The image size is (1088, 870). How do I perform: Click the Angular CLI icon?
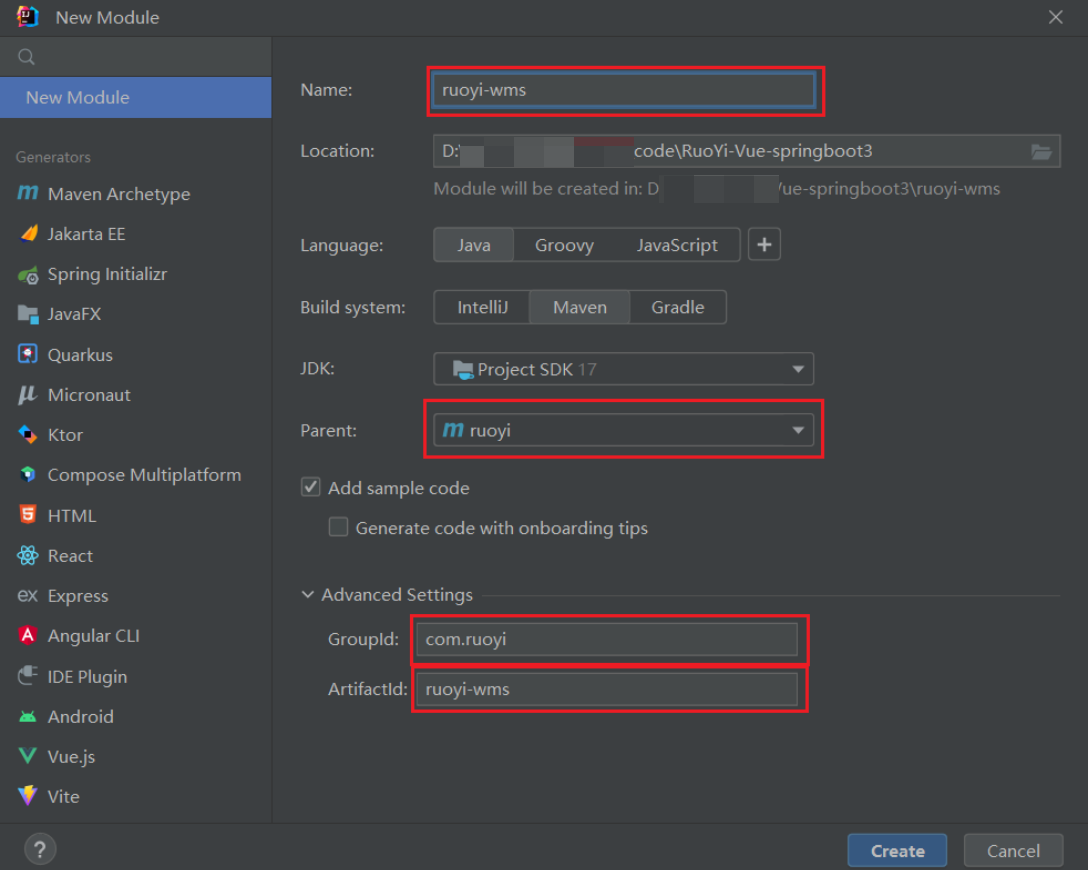tap(28, 636)
